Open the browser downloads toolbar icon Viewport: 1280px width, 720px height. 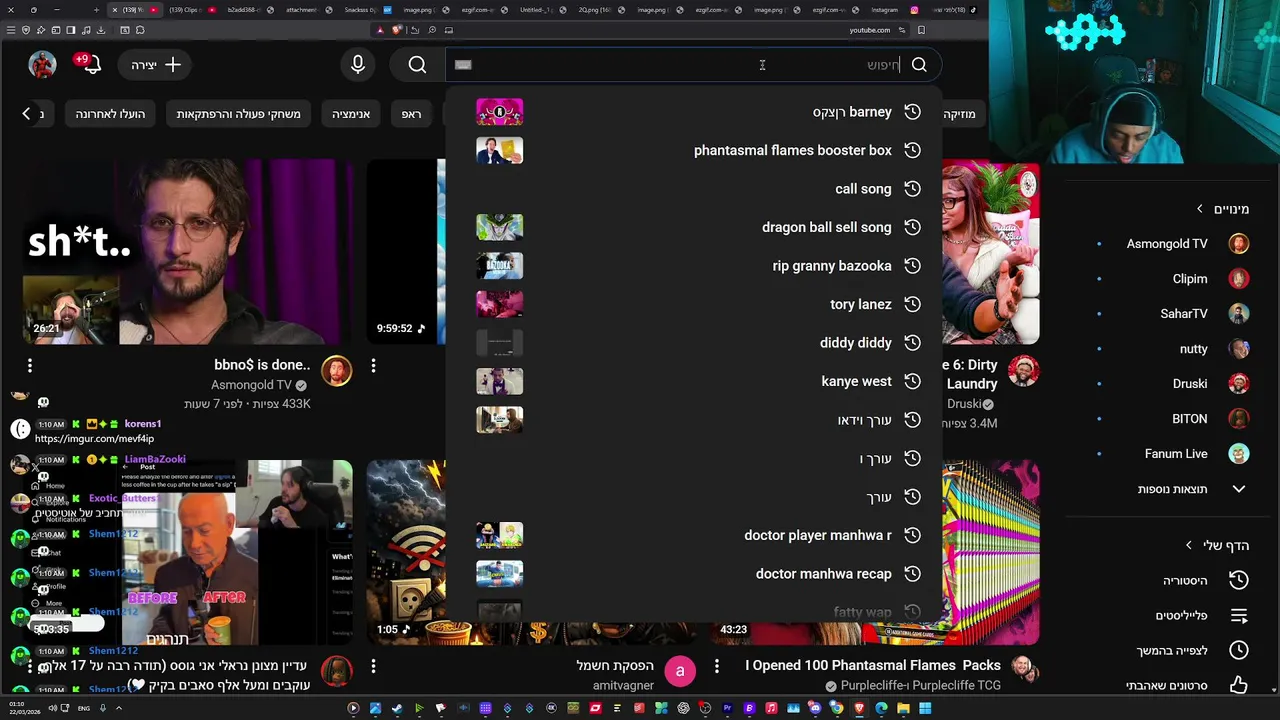click(101, 30)
